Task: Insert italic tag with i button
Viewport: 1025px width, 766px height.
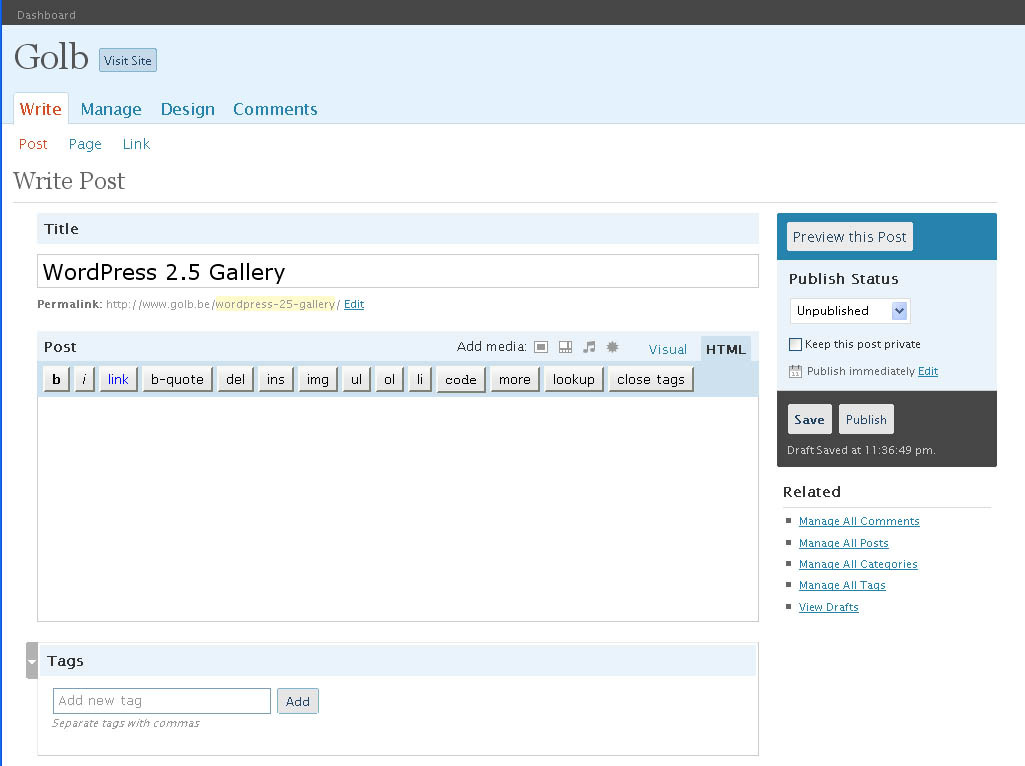Action: pyautogui.click(x=84, y=379)
